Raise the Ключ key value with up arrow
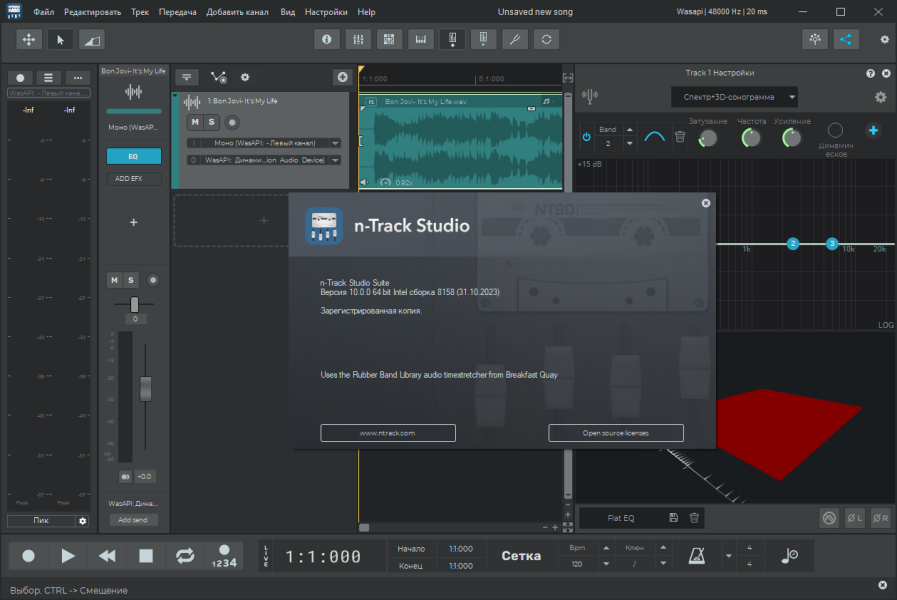Image resolution: width=897 pixels, height=600 pixels. point(663,548)
